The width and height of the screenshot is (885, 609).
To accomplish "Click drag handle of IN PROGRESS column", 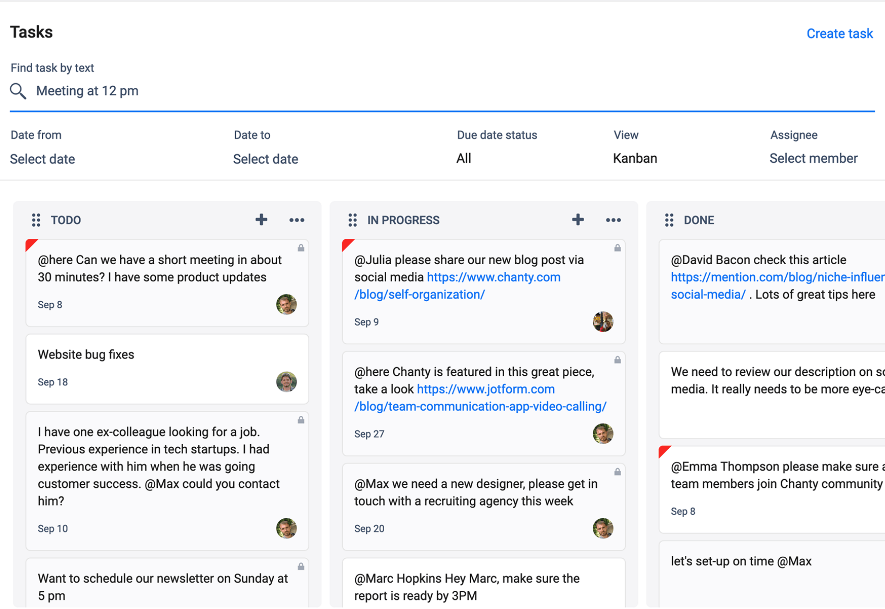I will pos(353,220).
